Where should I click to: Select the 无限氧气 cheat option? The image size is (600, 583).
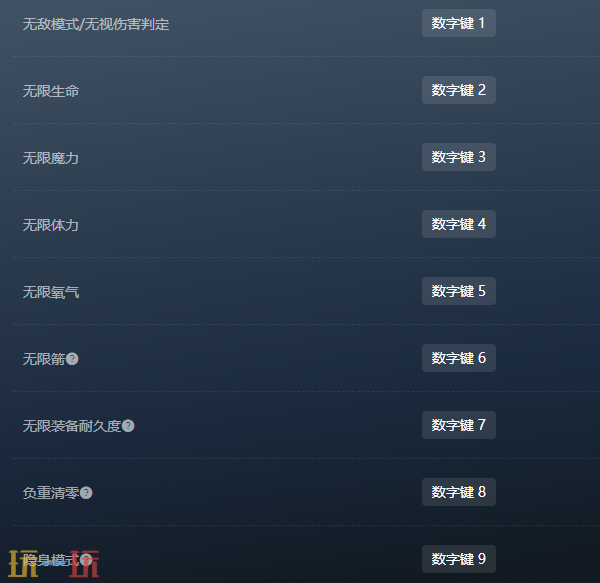coord(51,292)
